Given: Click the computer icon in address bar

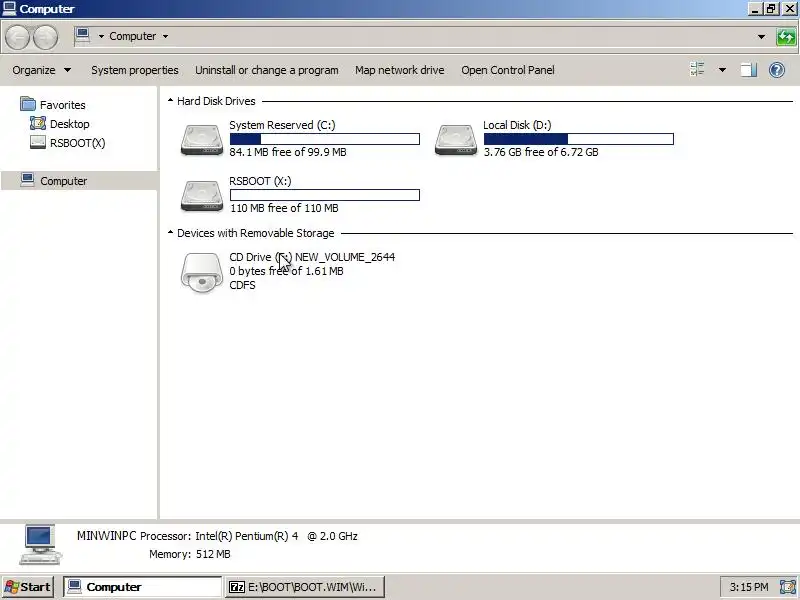Looking at the screenshot, I should coord(82,36).
